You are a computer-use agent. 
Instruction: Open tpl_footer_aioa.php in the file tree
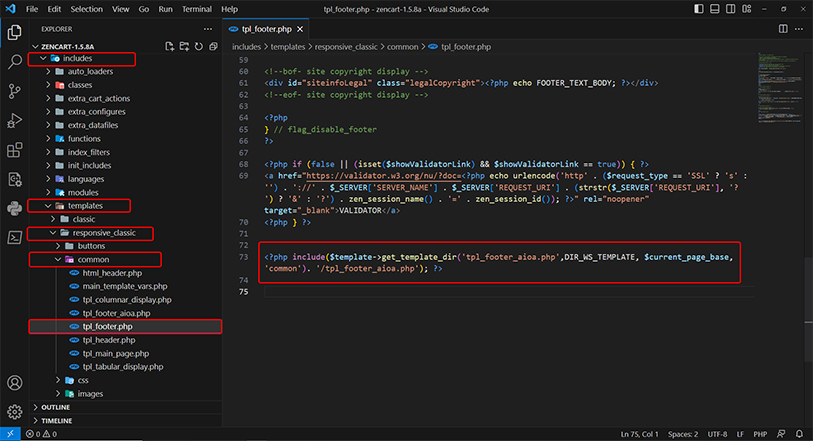[116, 313]
